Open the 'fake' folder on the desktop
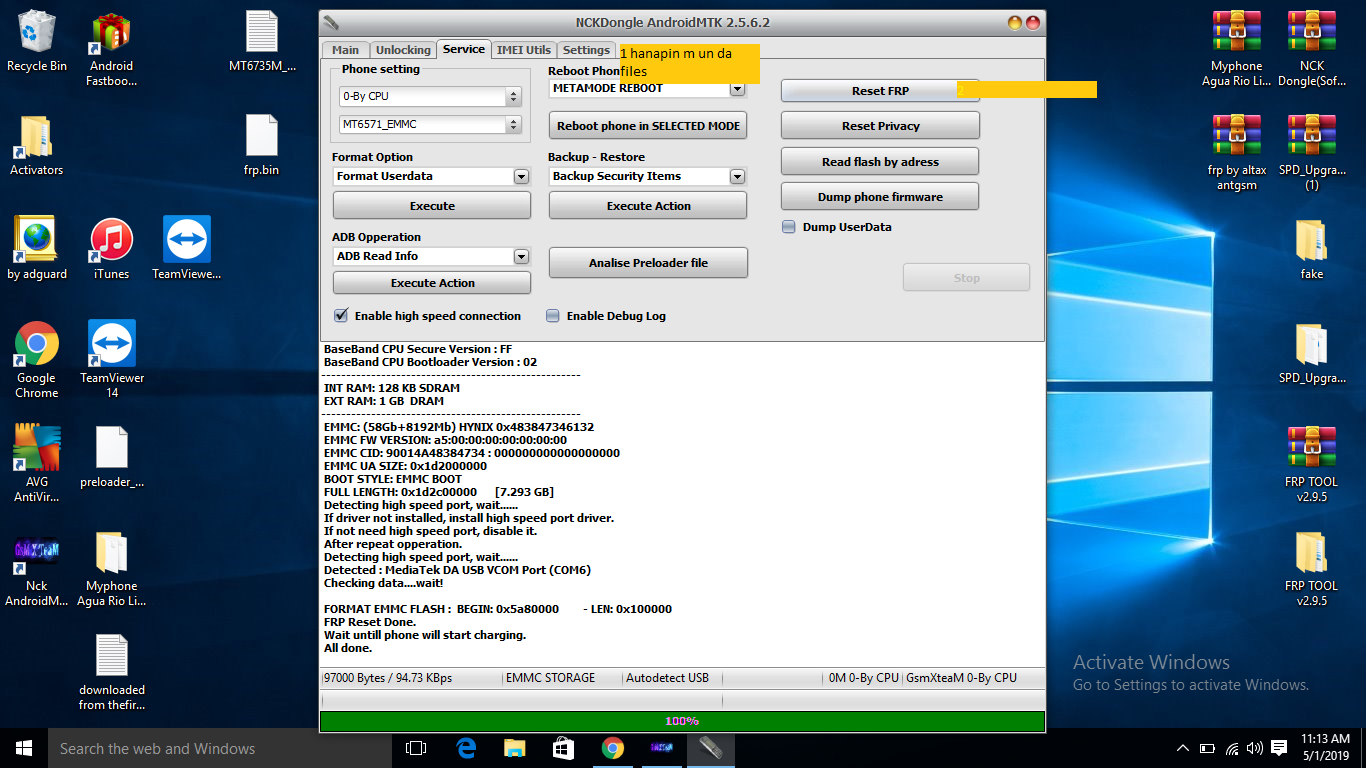The height and width of the screenshot is (768, 1366). pos(1311,248)
